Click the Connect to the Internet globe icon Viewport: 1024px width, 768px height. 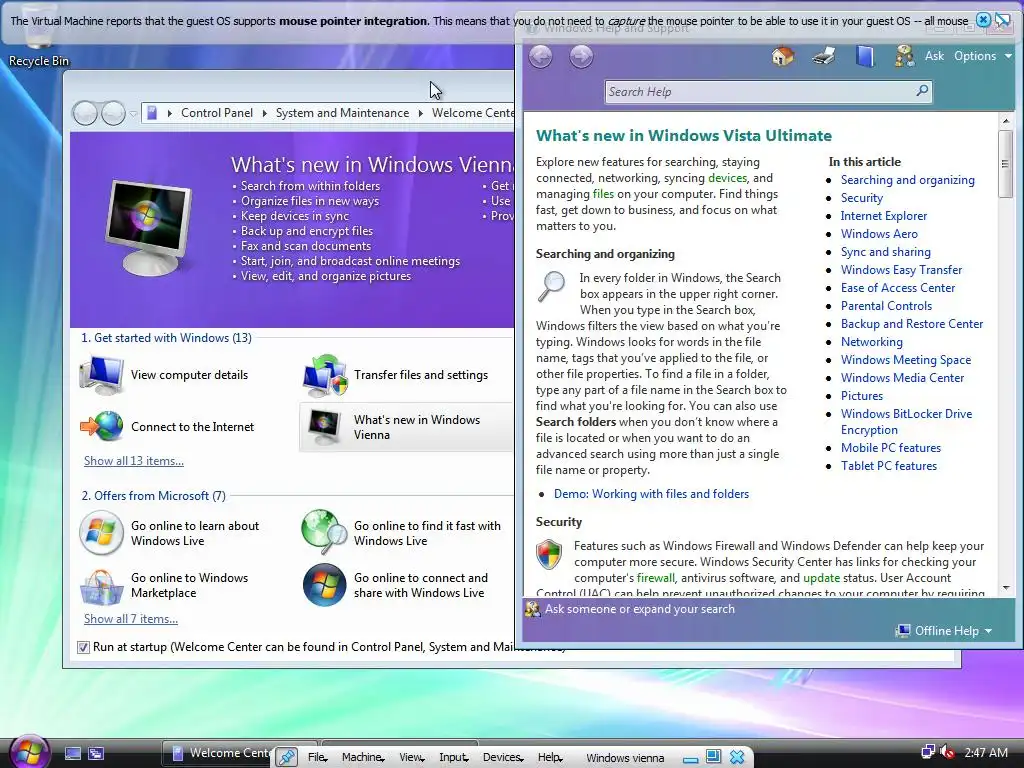(102, 426)
